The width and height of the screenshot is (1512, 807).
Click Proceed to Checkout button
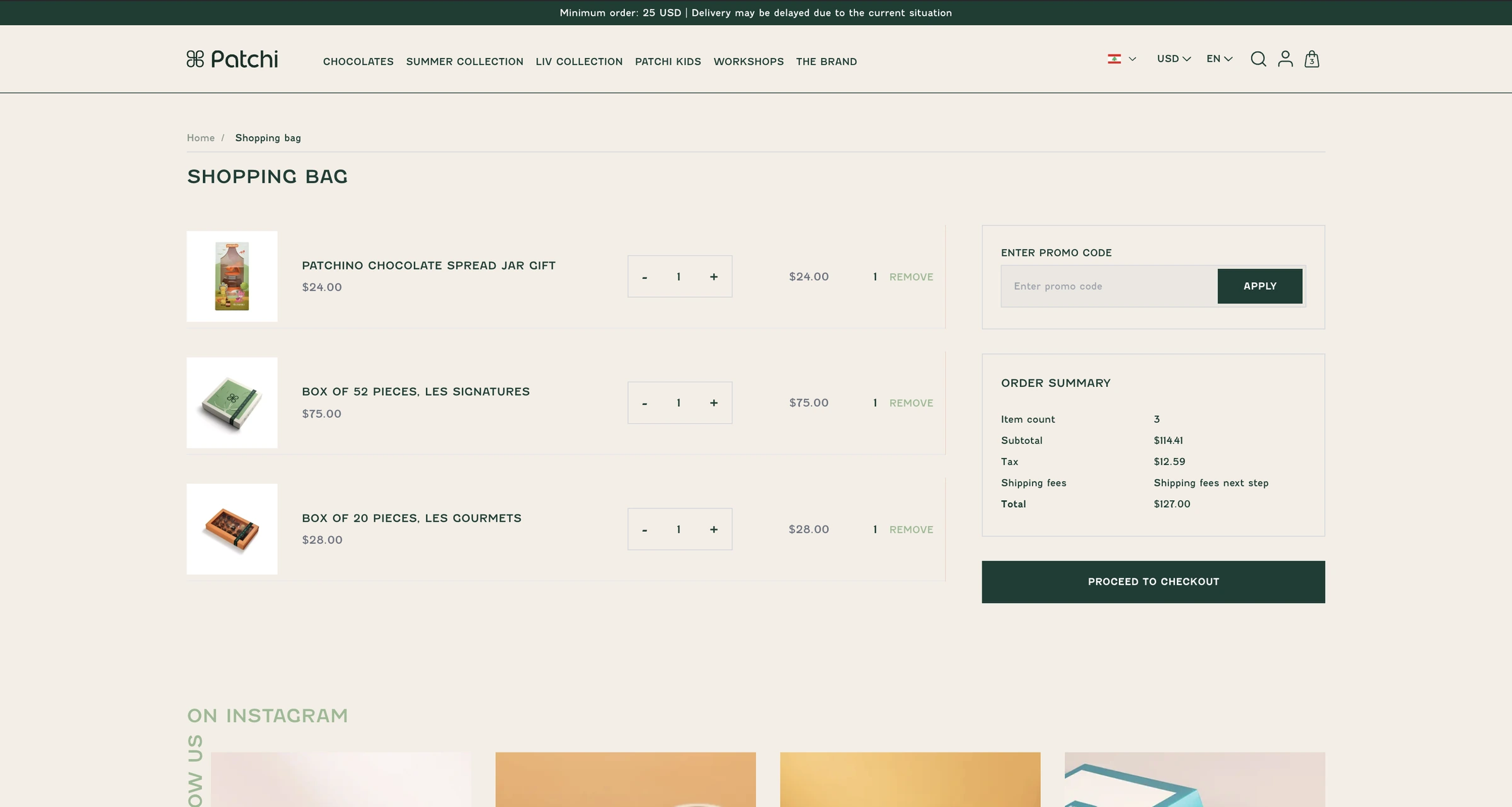pos(1153,582)
